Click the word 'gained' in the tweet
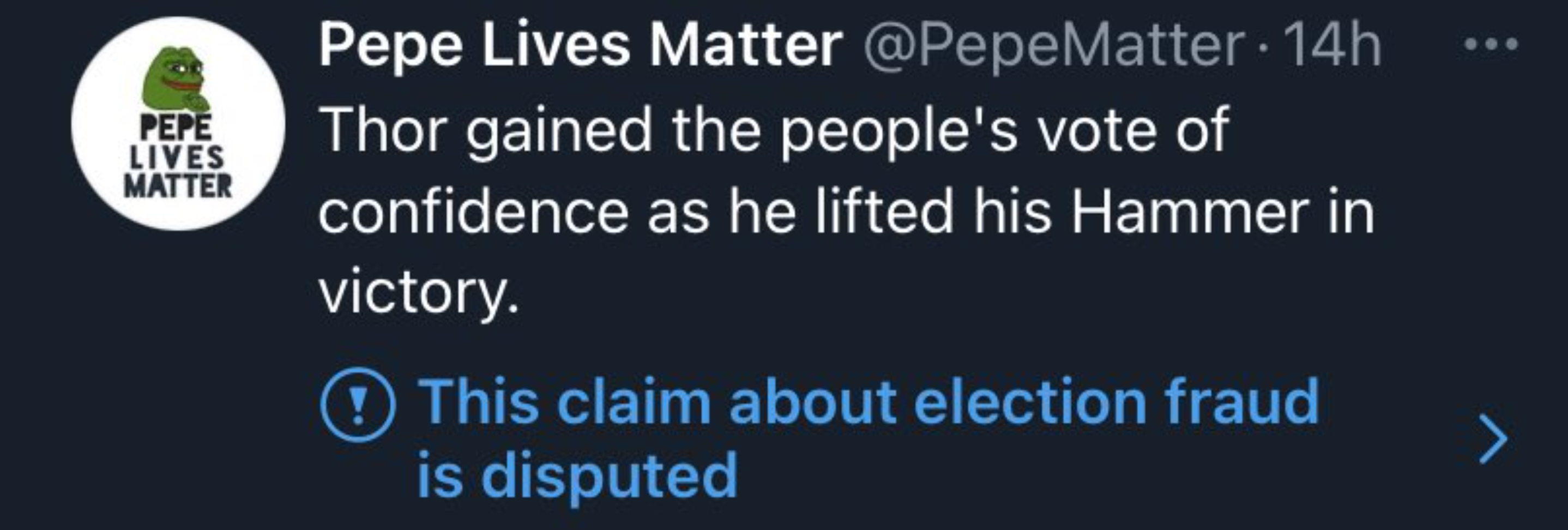The height and width of the screenshot is (530, 1568). point(559,130)
